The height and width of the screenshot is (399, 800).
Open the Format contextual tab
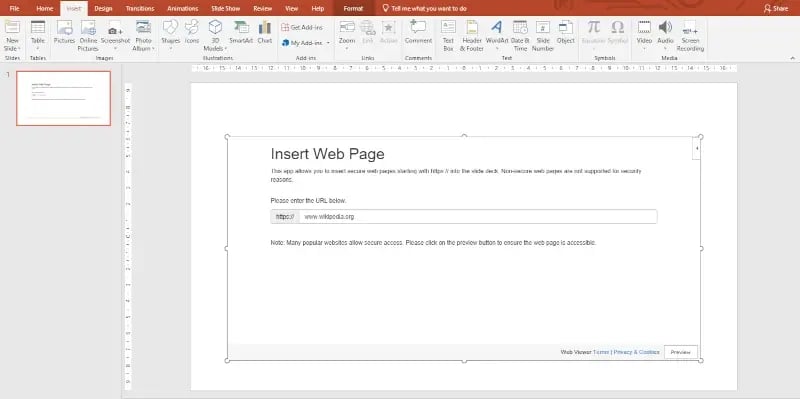coord(353,9)
